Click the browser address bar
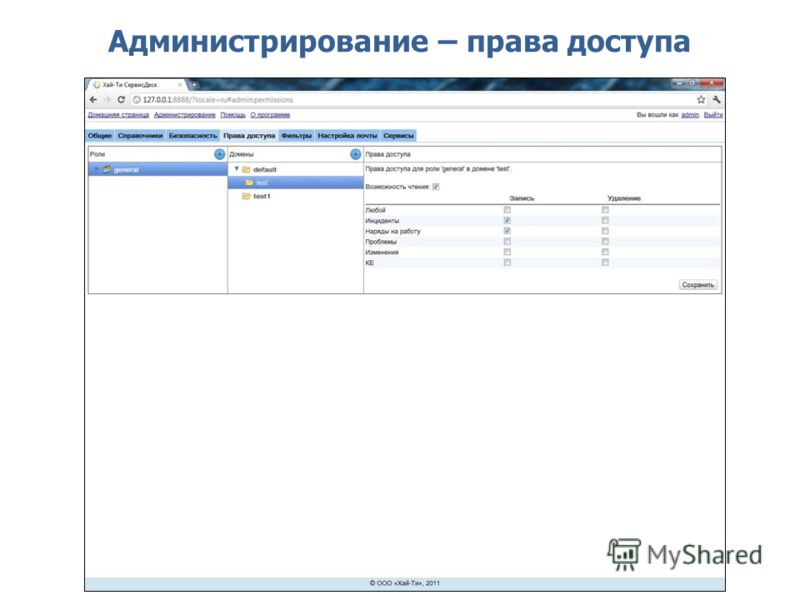Screen dimensions: 800x600 point(411,99)
